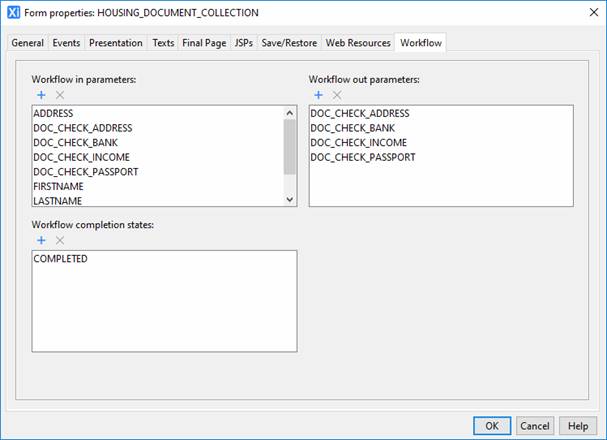Add a workflow completion state
607x440 pixels.
41,240
